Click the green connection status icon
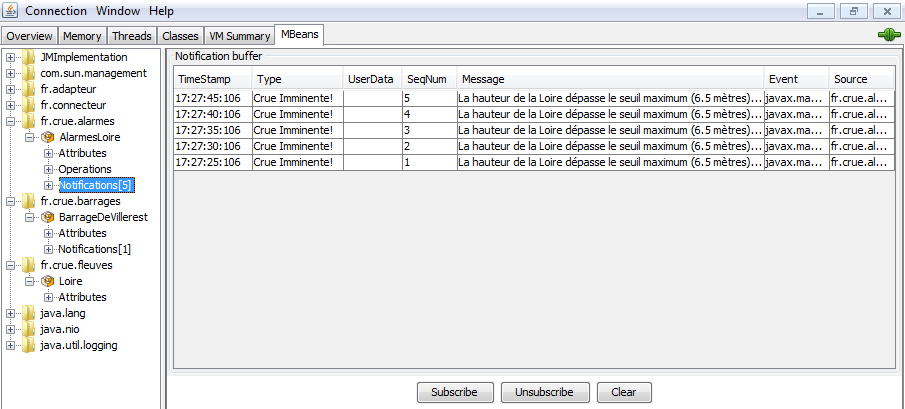Viewport: 905px width, 409px height. tap(888, 35)
